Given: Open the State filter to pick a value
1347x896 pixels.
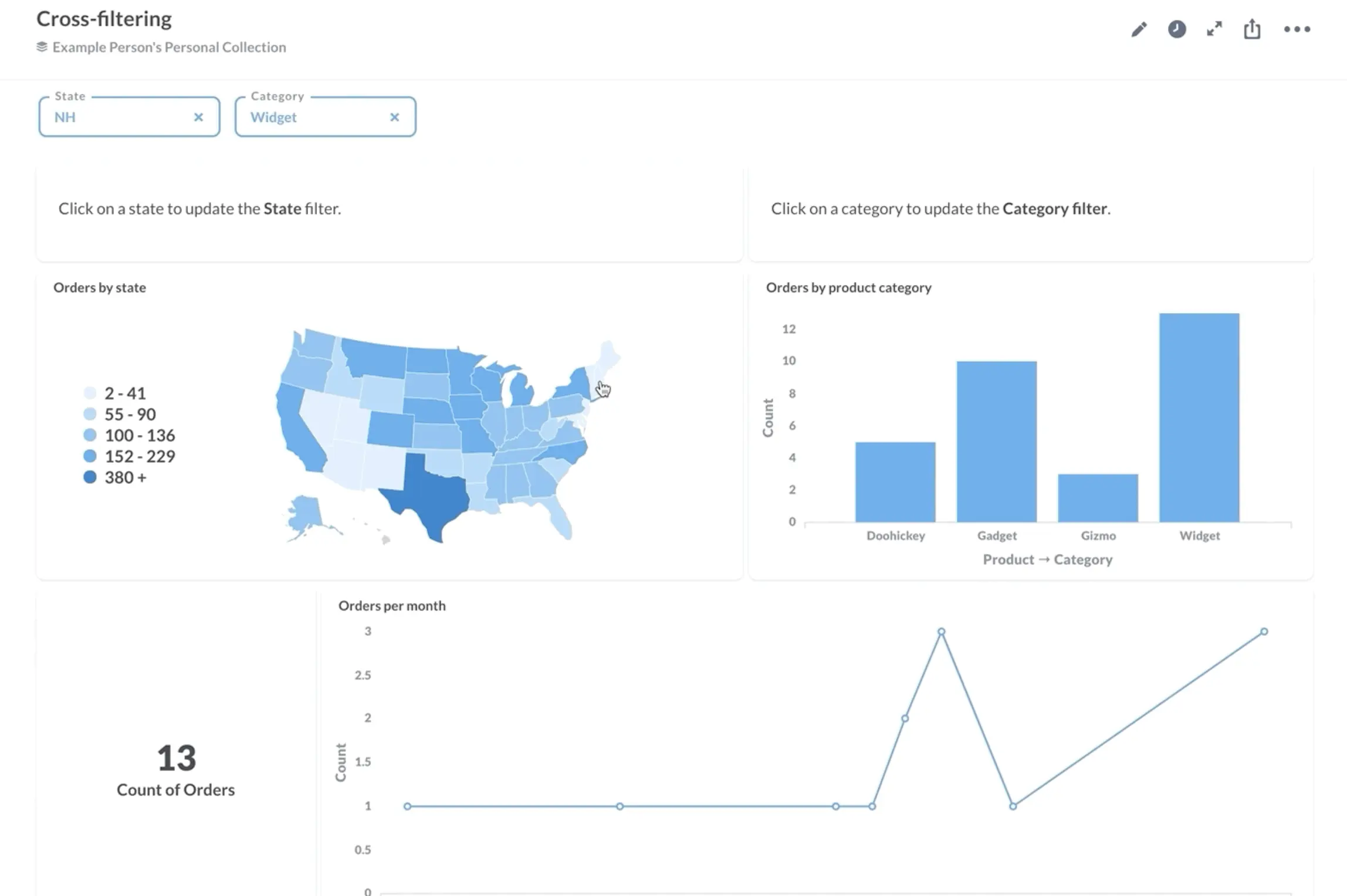Looking at the screenshot, I should [x=106, y=117].
